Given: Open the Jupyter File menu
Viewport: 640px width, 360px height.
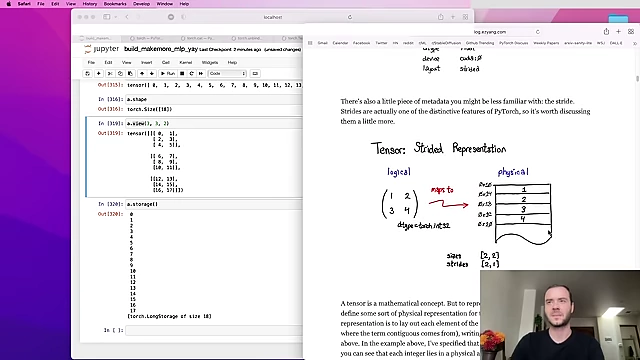Looking at the screenshot, I should click(x=91, y=62).
